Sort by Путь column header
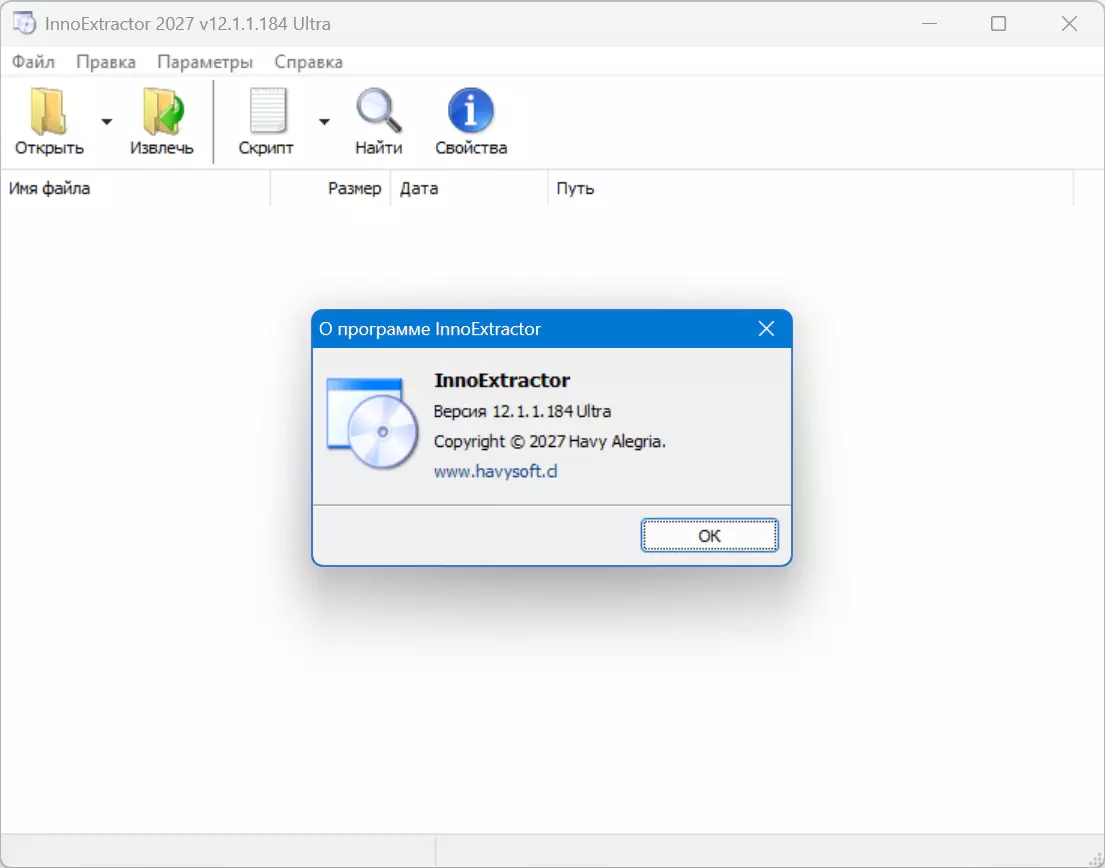Screen dimensions: 1105x868 coord(810,188)
